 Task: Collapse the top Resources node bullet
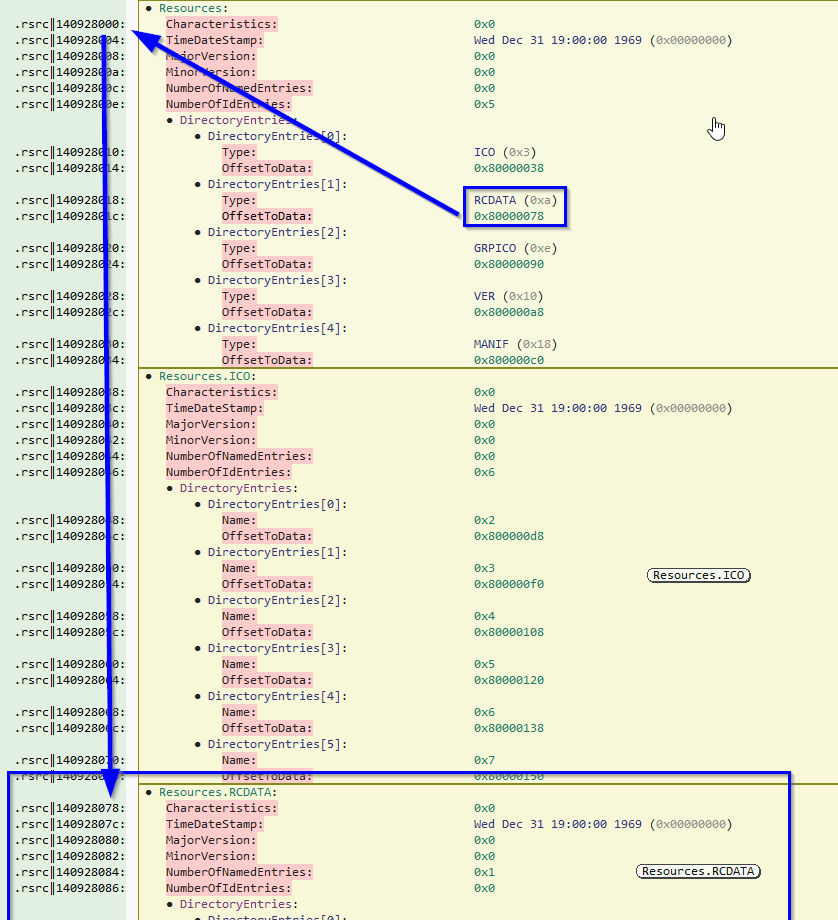[x=149, y=8]
